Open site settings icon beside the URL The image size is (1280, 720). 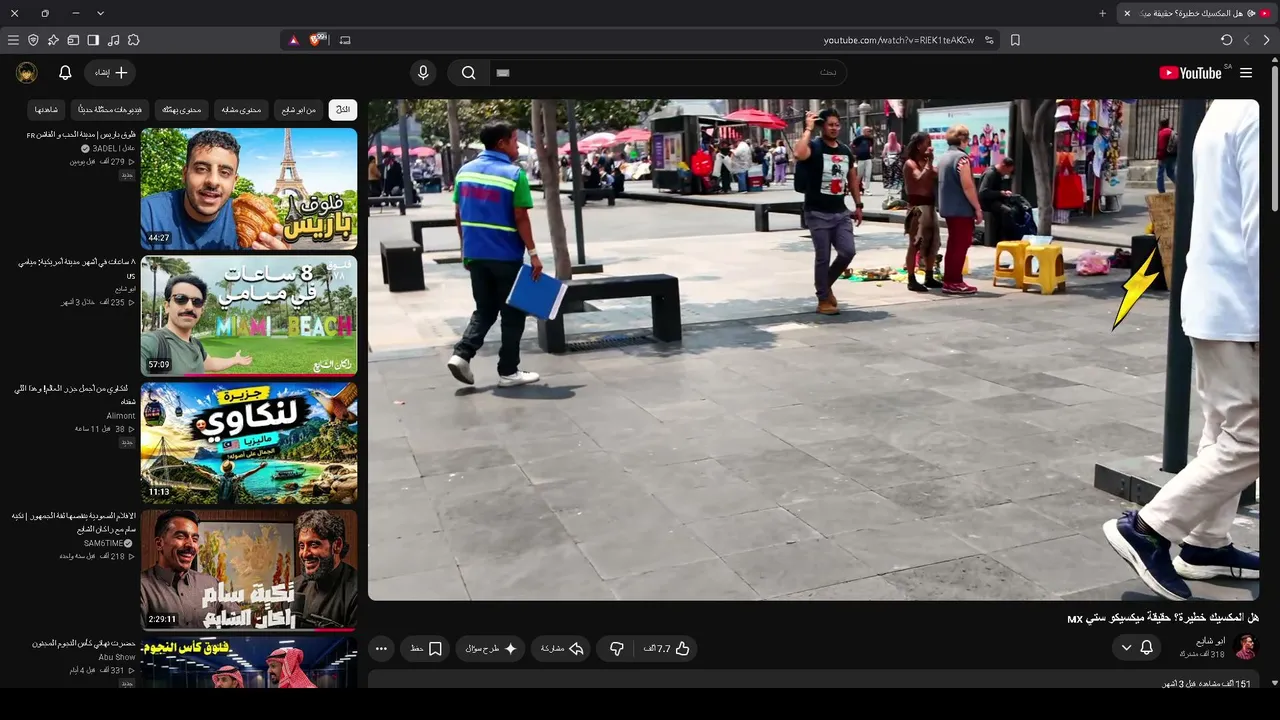(x=989, y=40)
